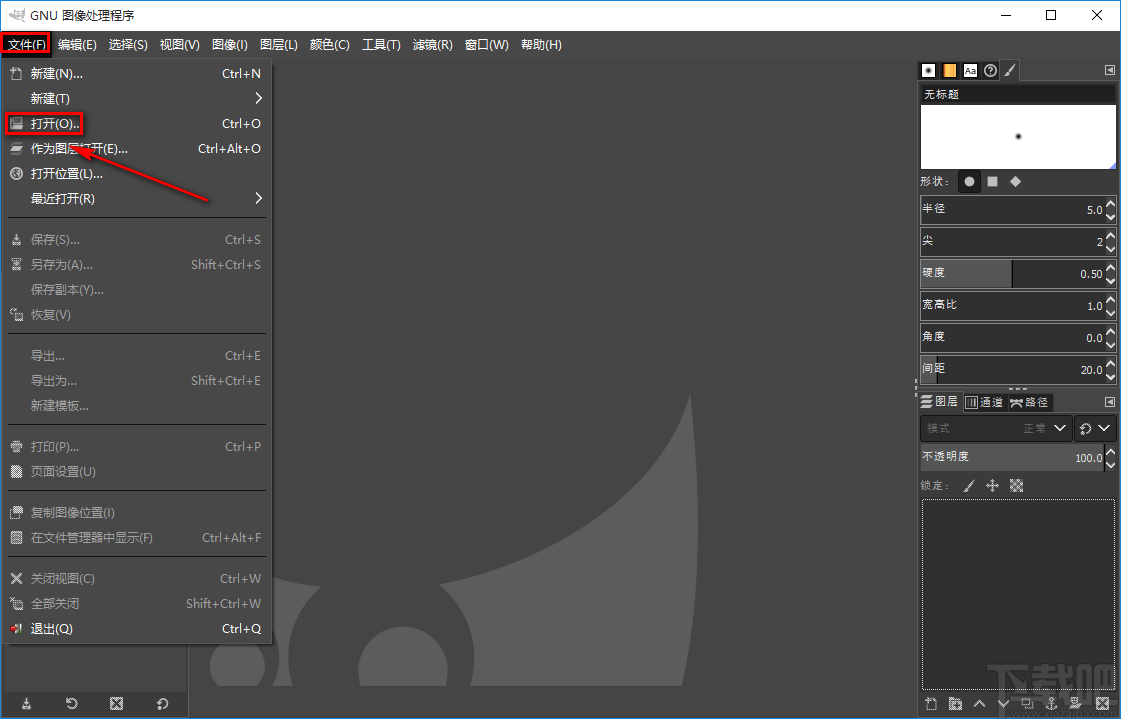Image resolution: width=1121 pixels, height=719 pixels.
Task: Expand the 最近打开(R) submenu
Action: pyautogui.click(x=137, y=199)
